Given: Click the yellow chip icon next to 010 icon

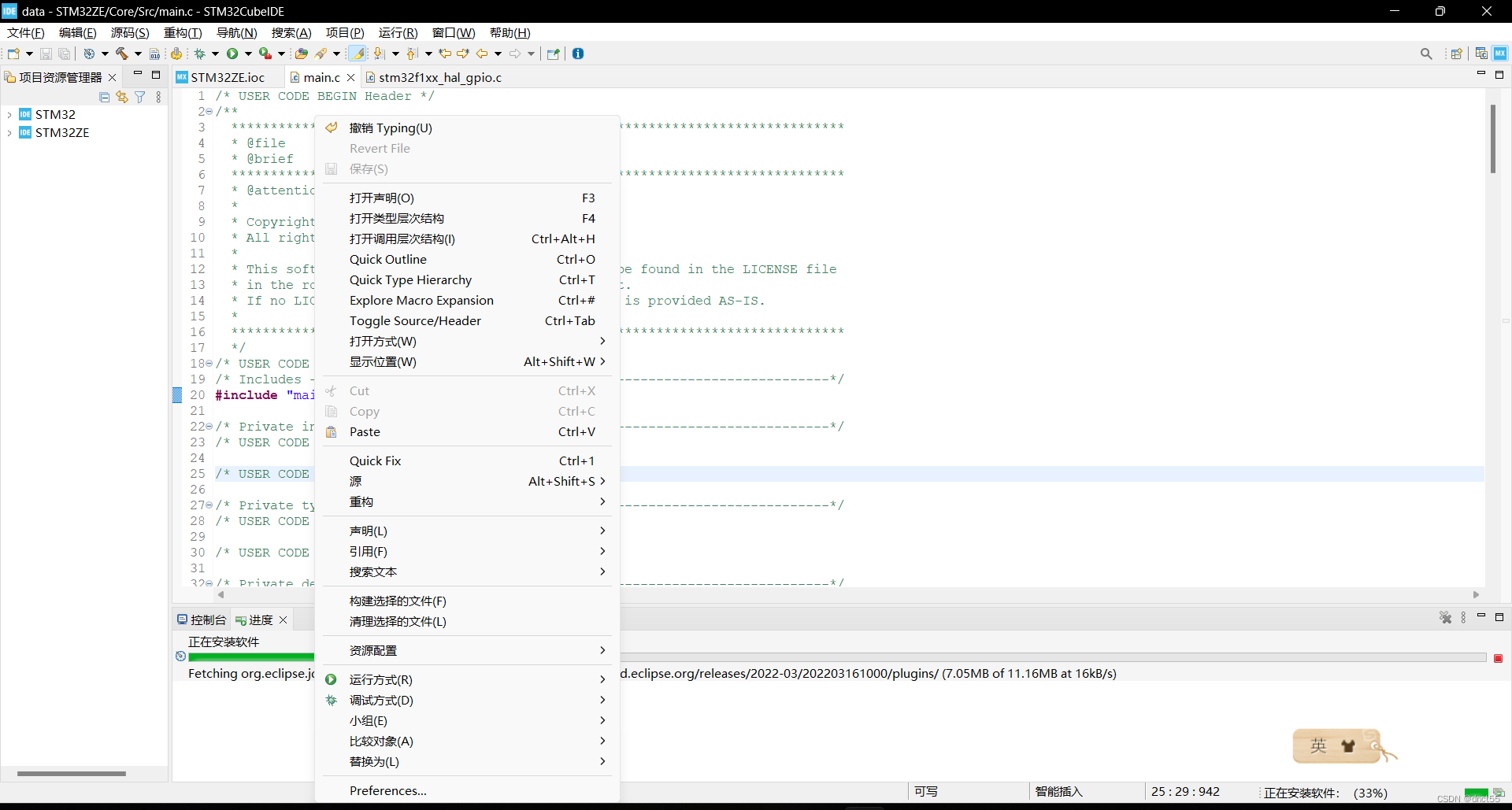Looking at the screenshot, I should (x=176, y=54).
